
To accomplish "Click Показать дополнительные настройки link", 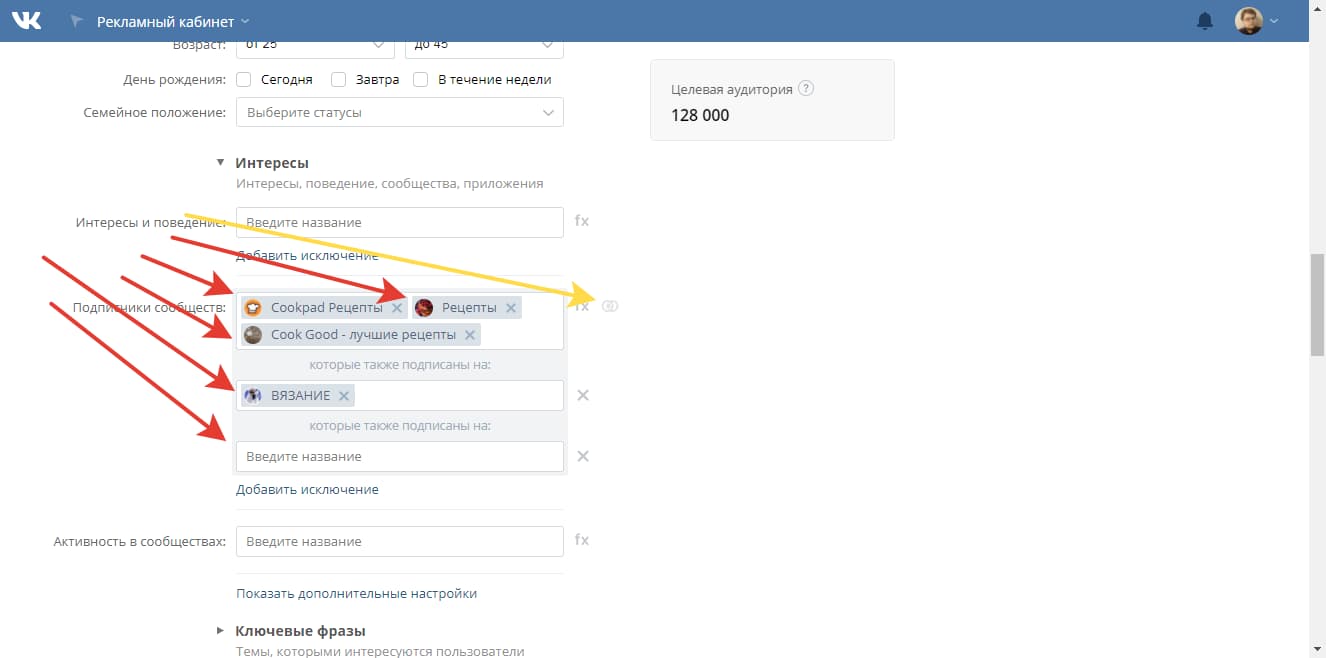I will click(x=356, y=593).
